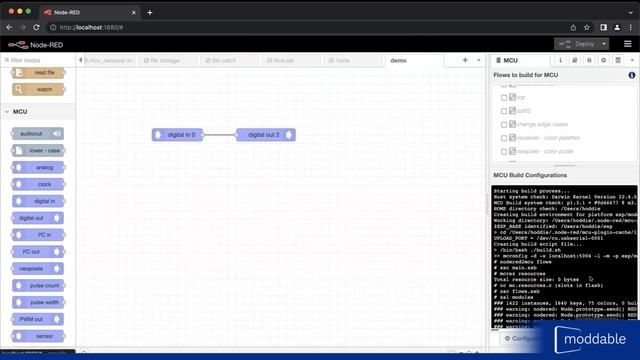Select the read file palette node
640x360 pixels.
click(38, 73)
